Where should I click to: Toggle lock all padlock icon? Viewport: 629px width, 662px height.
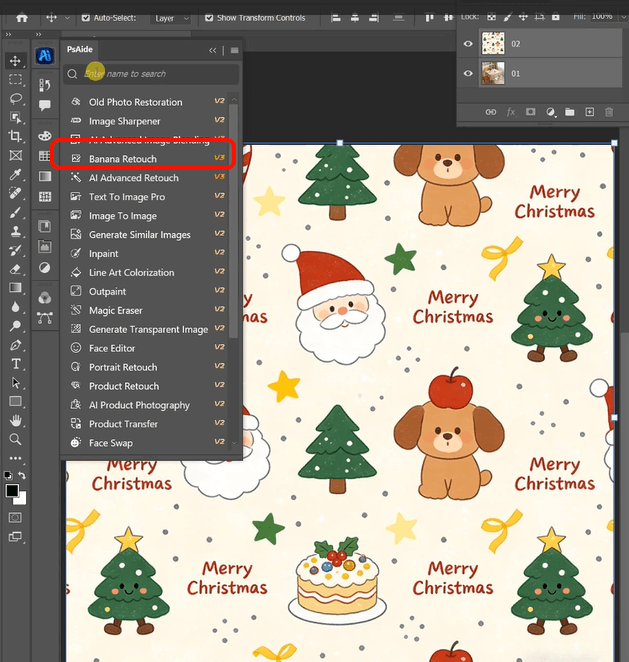[x=556, y=17]
